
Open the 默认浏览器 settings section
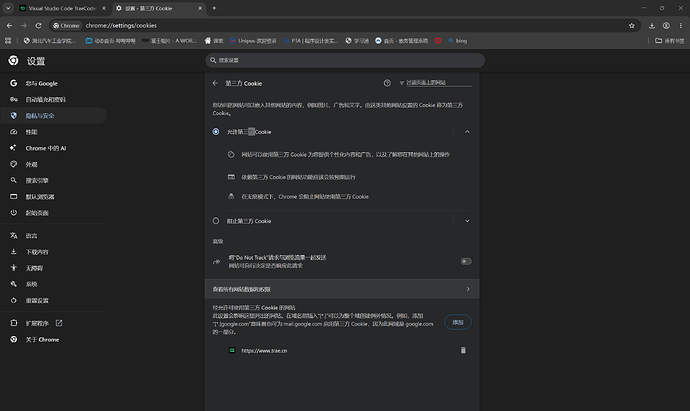click(54, 197)
